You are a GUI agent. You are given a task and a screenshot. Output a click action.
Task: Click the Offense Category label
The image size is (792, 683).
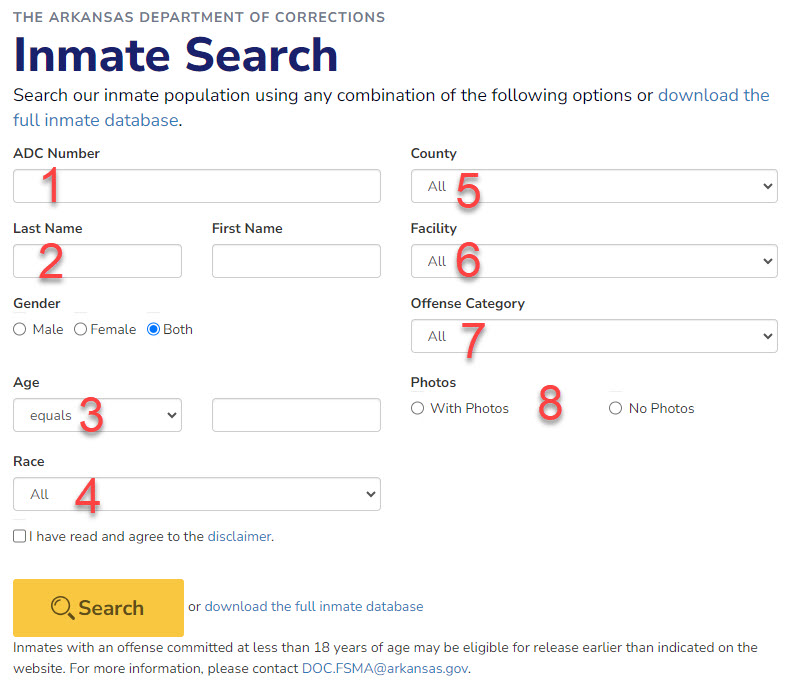point(468,304)
